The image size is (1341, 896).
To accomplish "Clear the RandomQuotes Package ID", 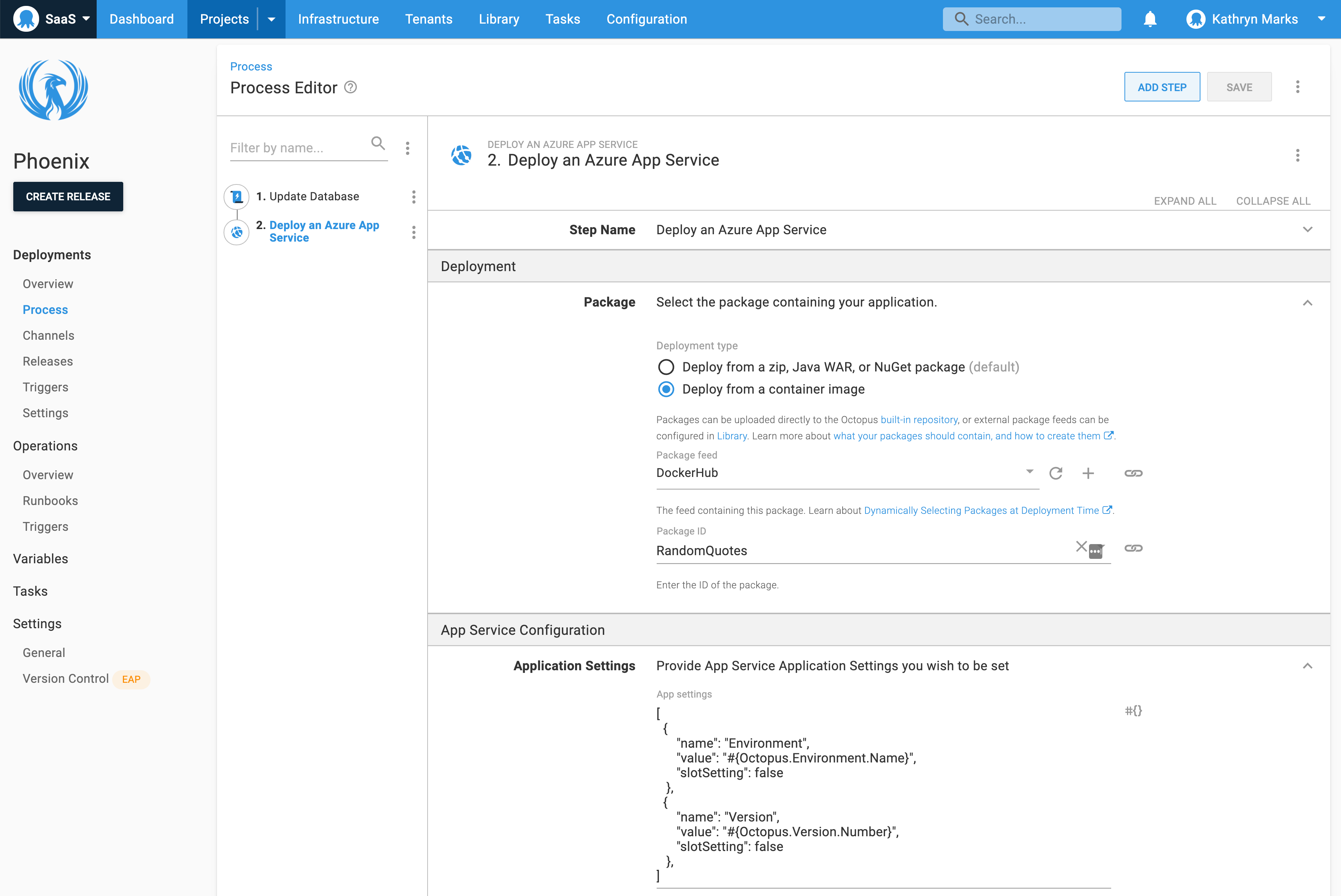I will click(x=1081, y=547).
